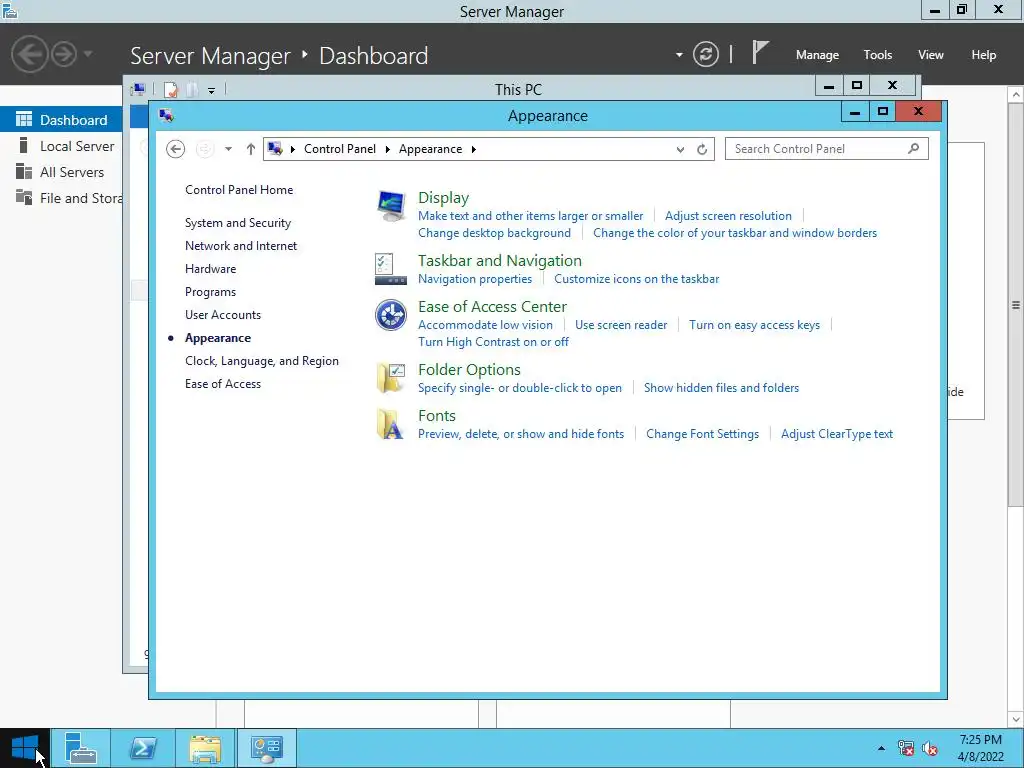Open the Tools menu
Screen dimensions: 1024x768
tap(877, 55)
